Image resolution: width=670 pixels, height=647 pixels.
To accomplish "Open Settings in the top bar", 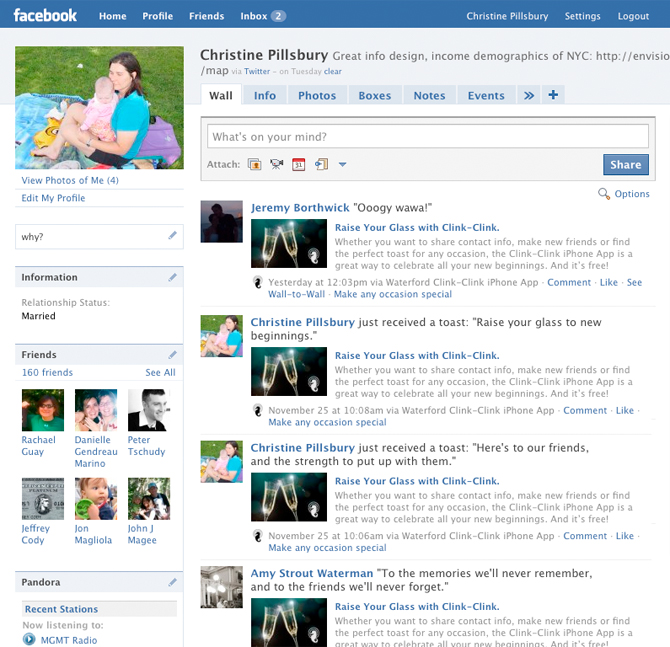I will click(582, 16).
